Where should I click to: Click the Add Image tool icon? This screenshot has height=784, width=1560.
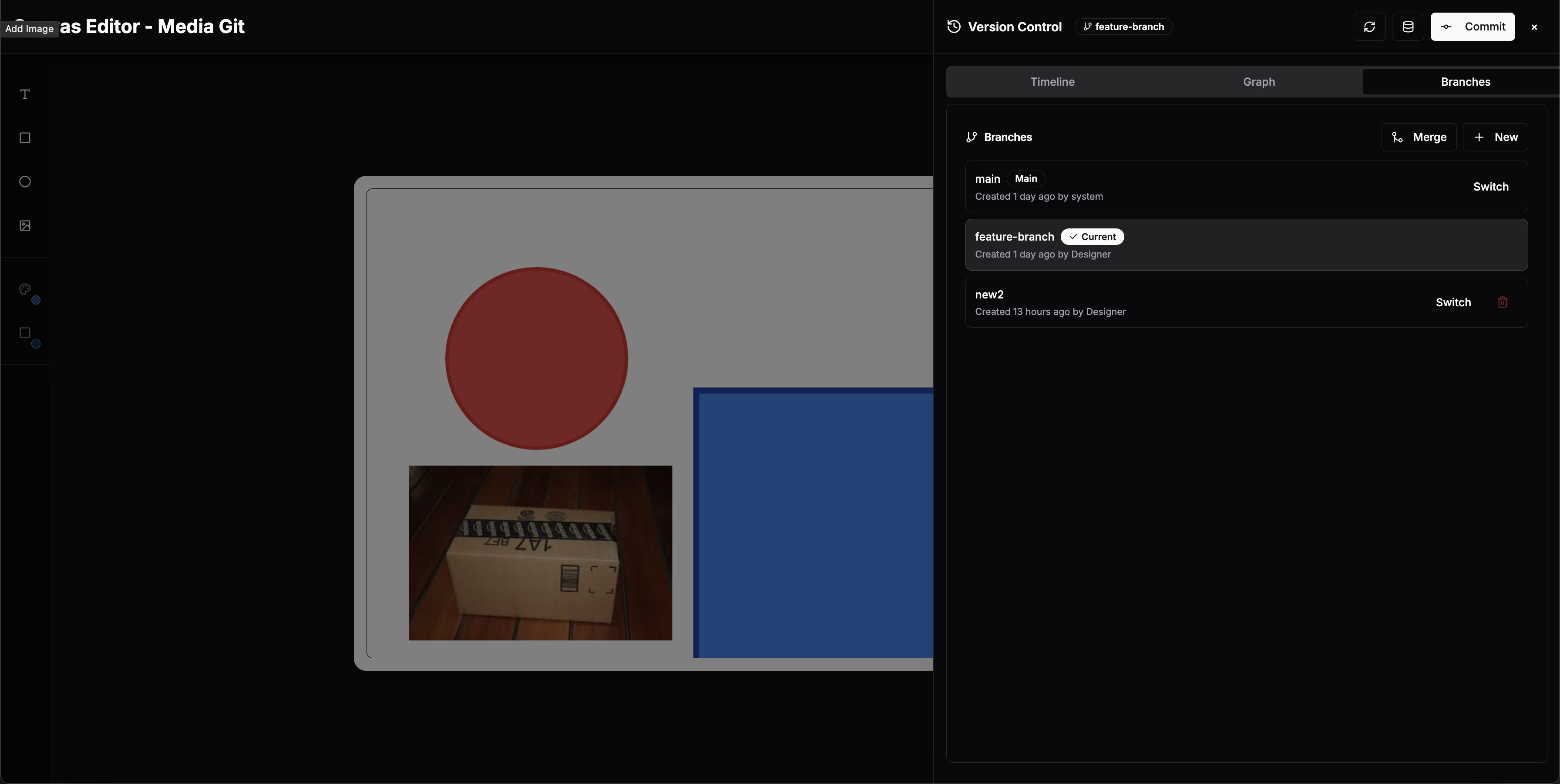25,225
